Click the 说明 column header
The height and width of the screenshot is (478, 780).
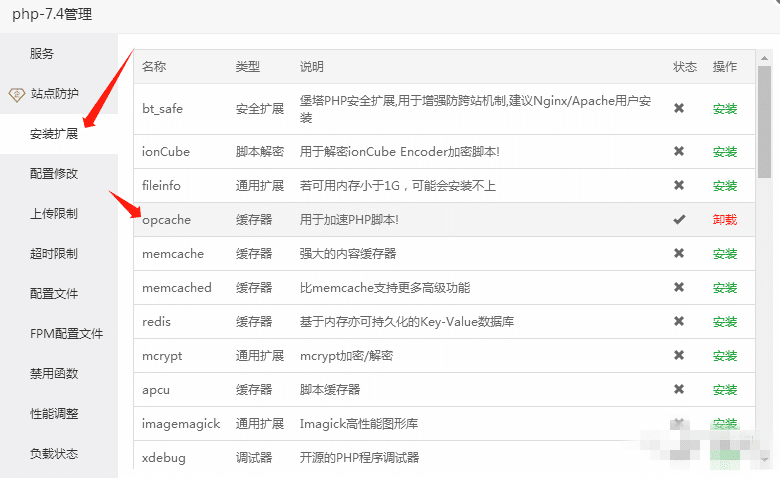[x=311, y=67]
